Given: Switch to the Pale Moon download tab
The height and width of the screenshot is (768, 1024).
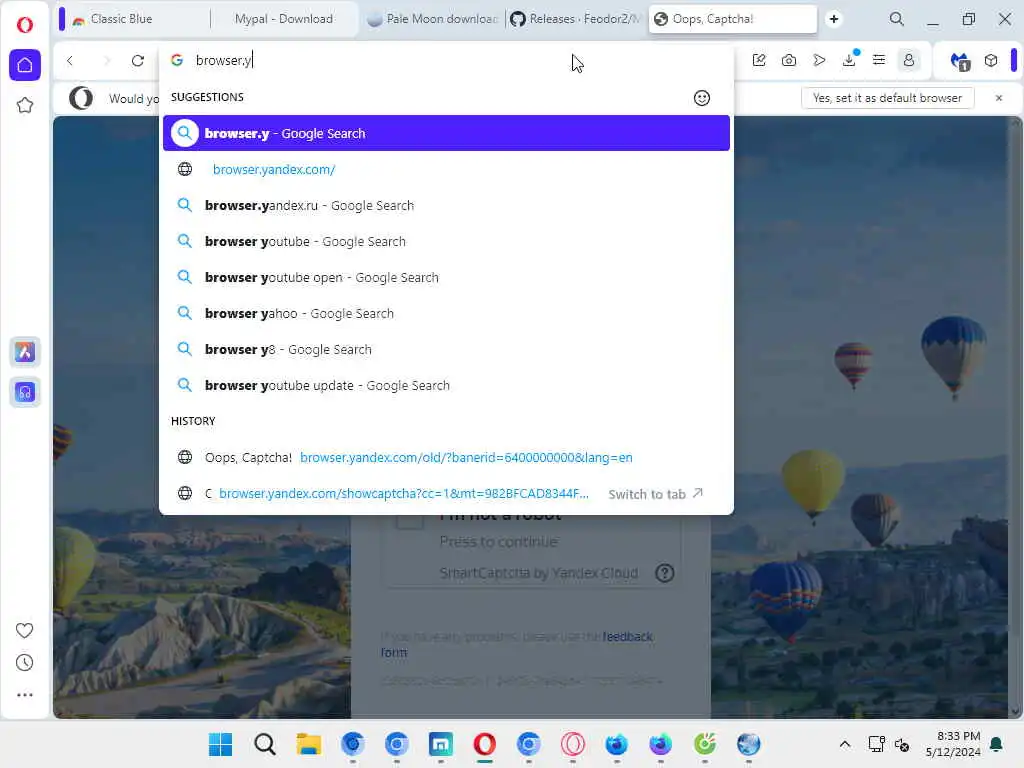Looking at the screenshot, I should 432,19.
